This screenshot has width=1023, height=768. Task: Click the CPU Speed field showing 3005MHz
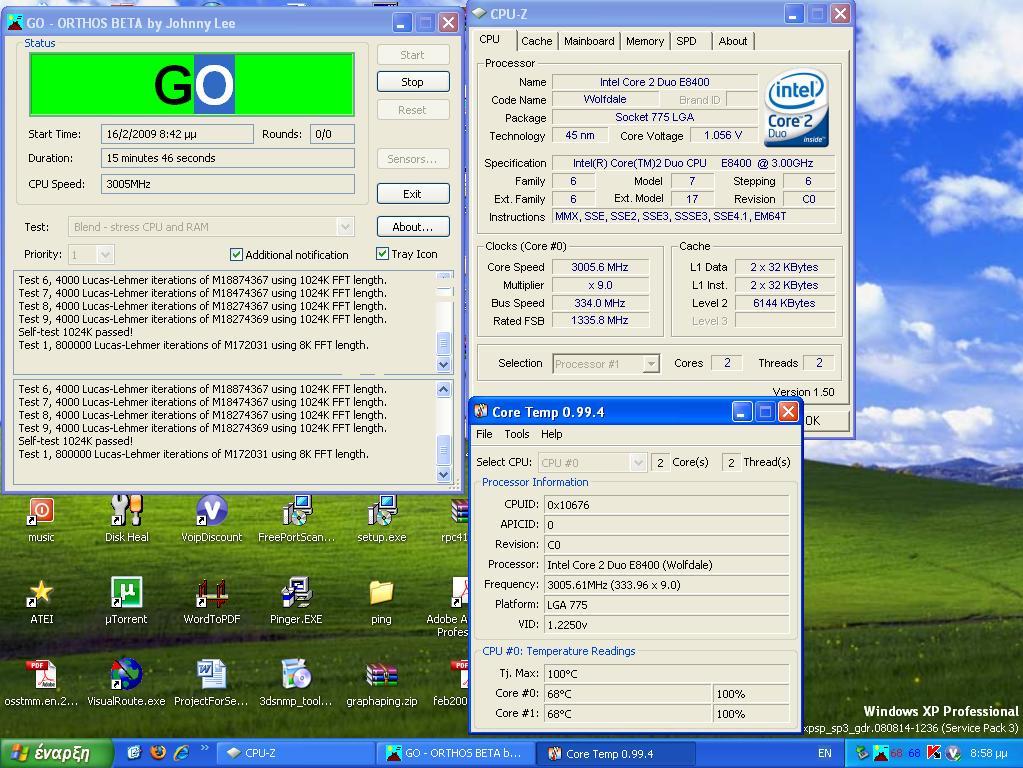coord(228,184)
